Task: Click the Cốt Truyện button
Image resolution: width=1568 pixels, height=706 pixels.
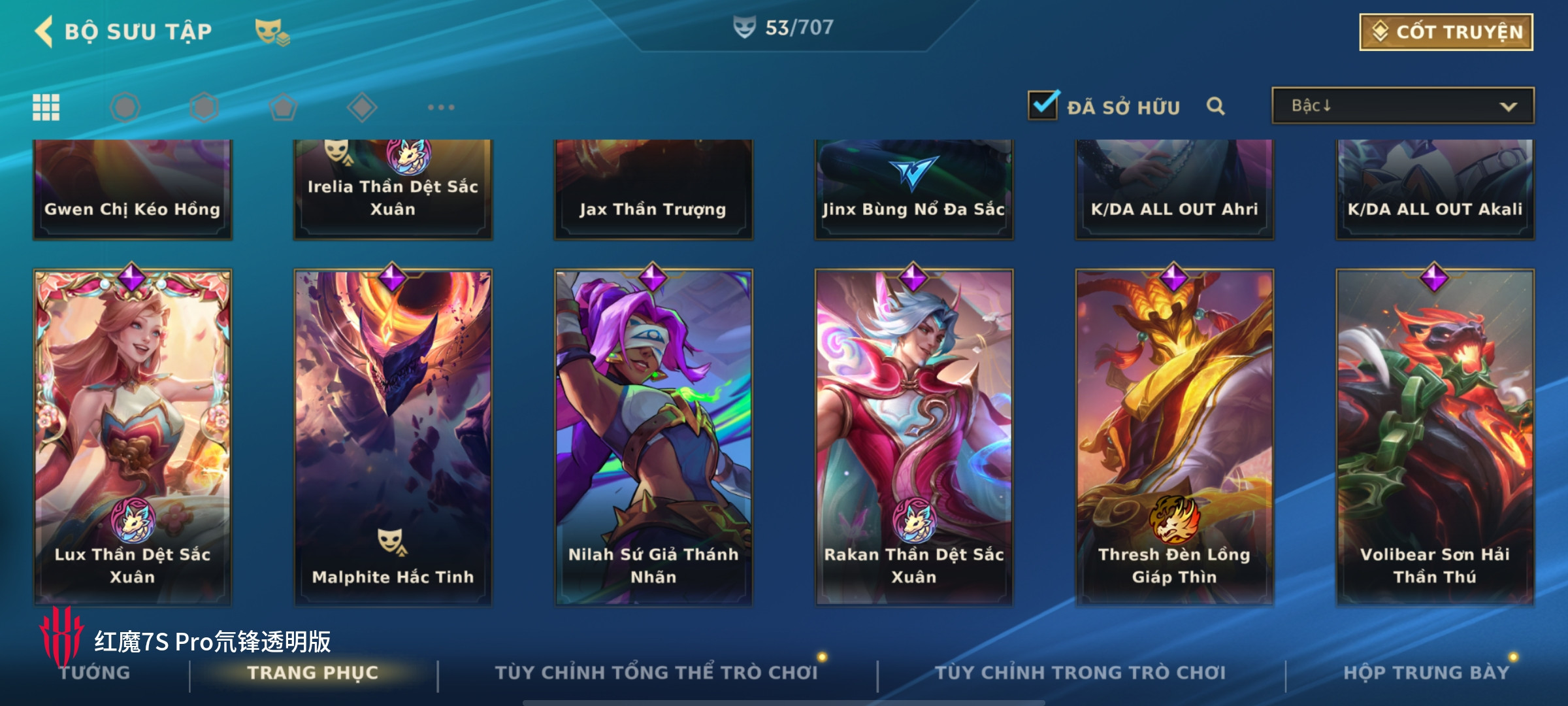Action: click(1446, 32)
